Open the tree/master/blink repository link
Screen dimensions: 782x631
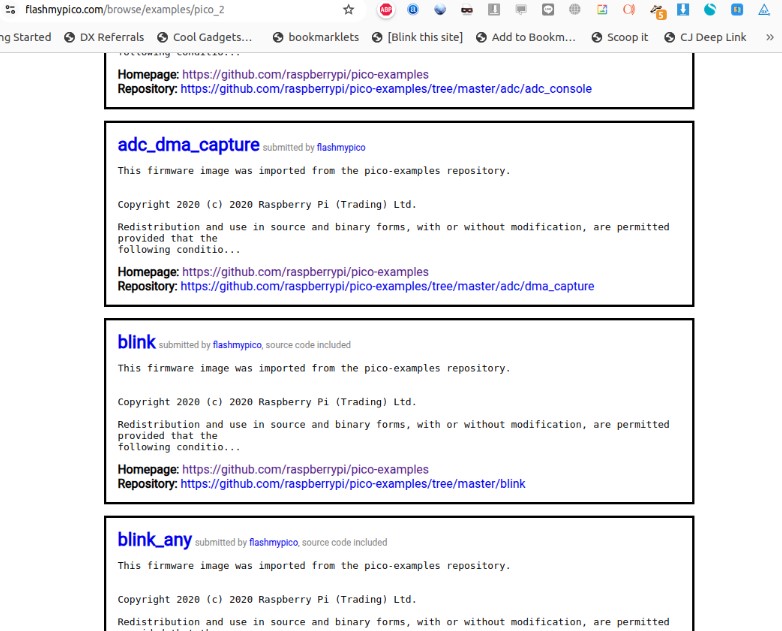(353, 484)
